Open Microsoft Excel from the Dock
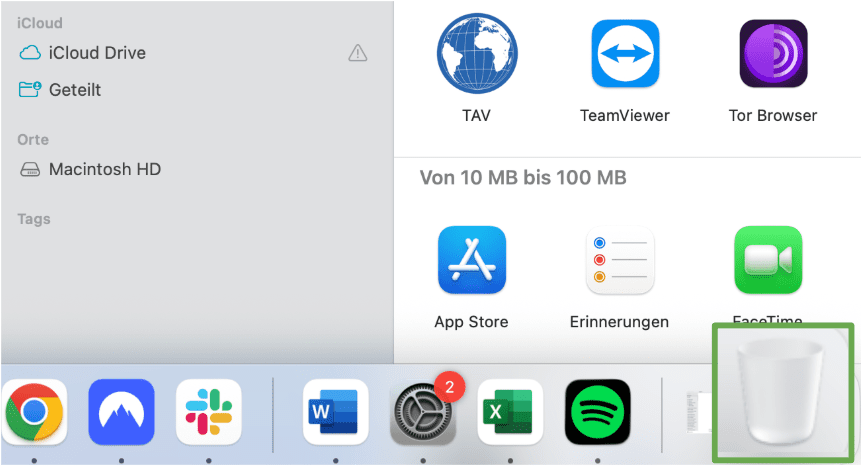Image resolution: width=863 pixels, height=466 pixels. (x=510, y=412)
